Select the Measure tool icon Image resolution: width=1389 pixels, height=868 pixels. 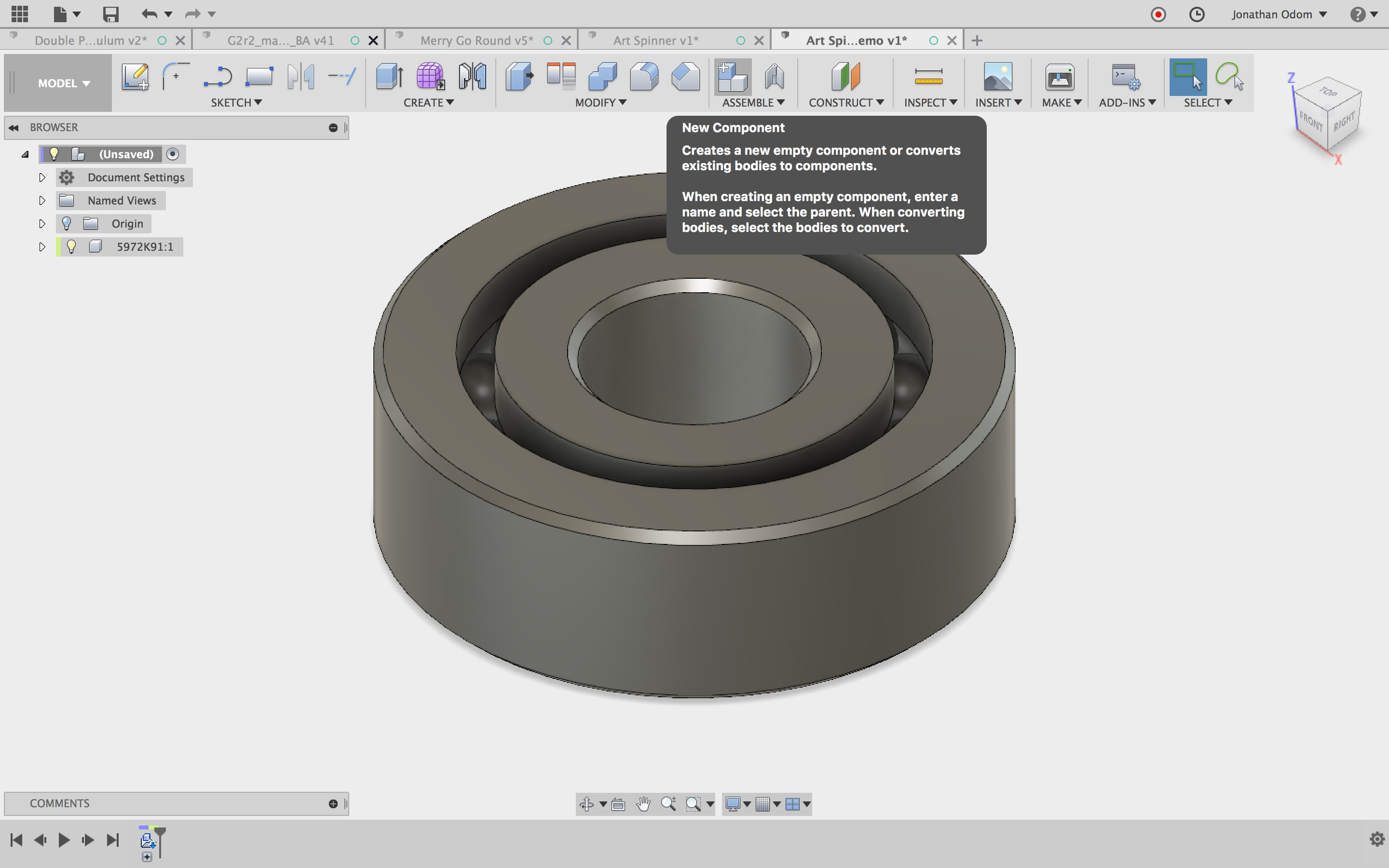[928, 77]
